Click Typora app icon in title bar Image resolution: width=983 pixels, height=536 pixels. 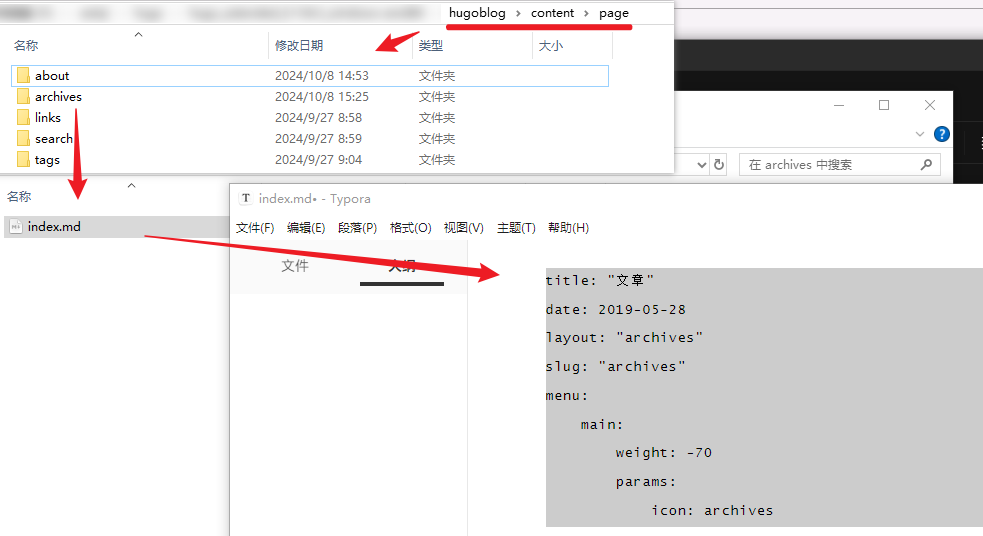tap(246, 199)
